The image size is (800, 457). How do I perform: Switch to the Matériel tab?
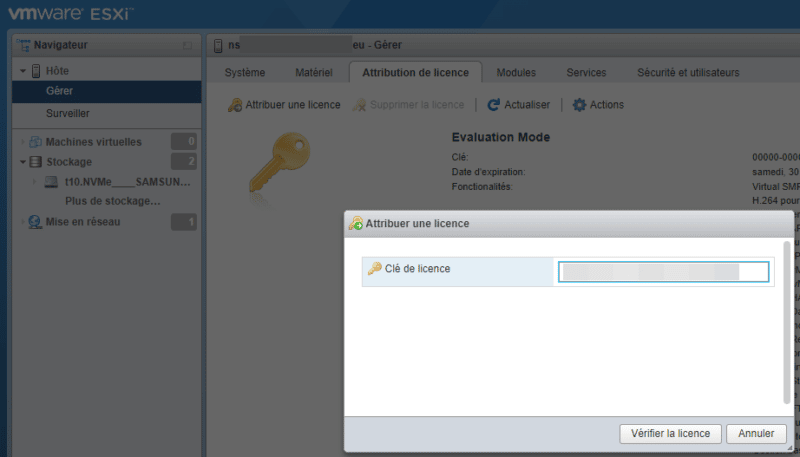point(314,72)
